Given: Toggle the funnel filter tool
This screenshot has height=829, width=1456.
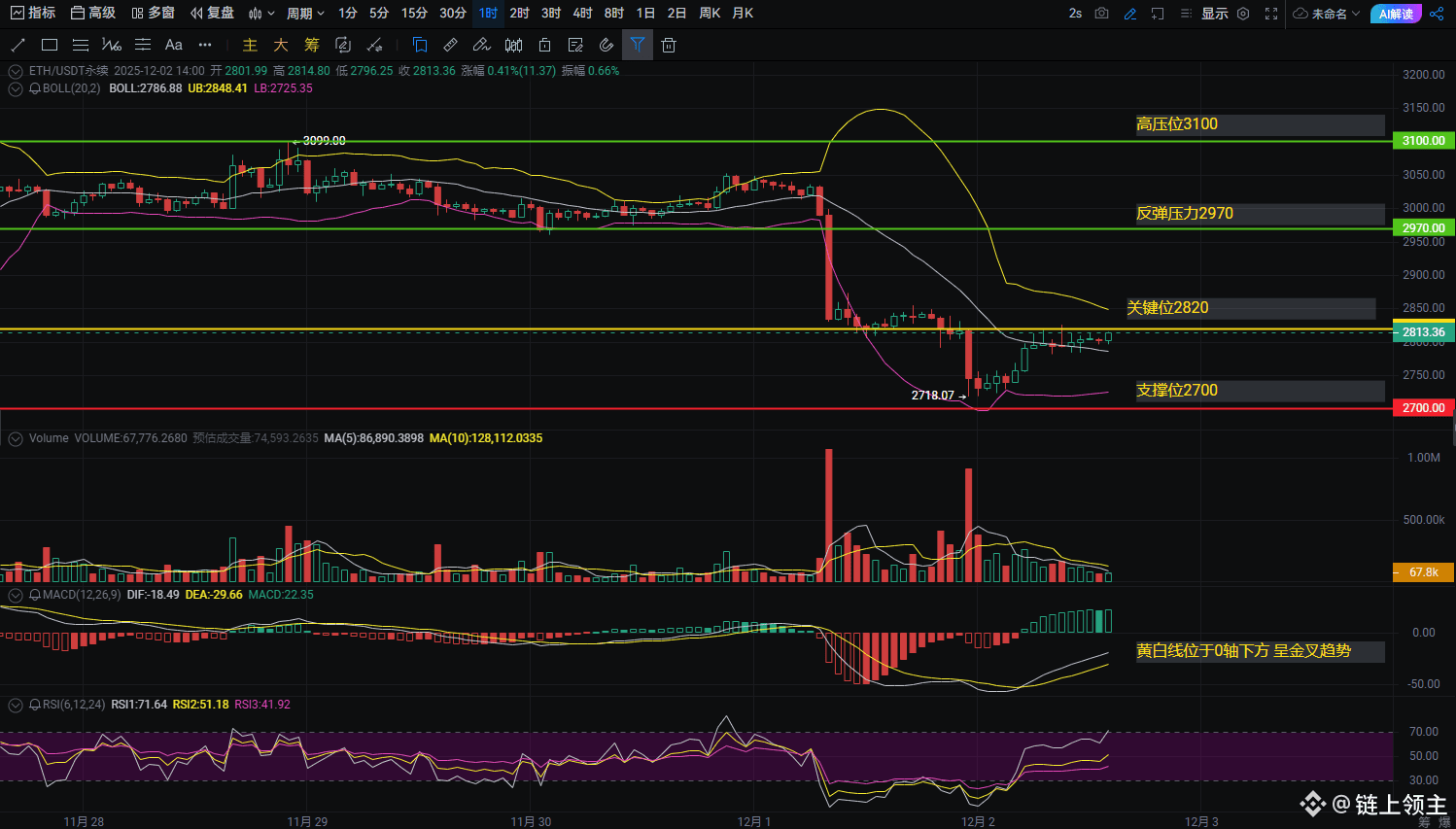Looking at the screenshot, I should tap(637, 45).
